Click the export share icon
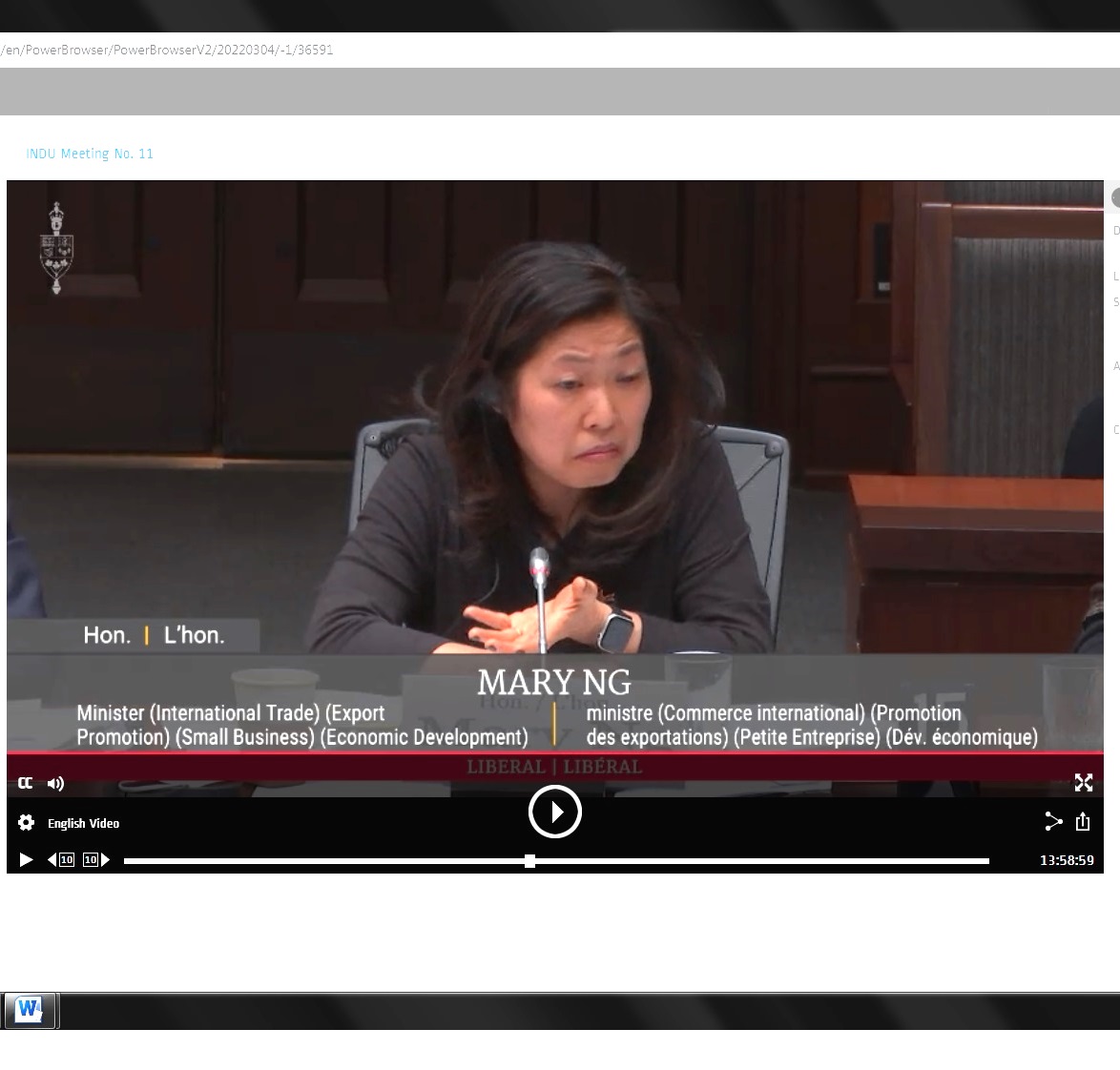The image size is (1120, 1070). click(1083, 821)
